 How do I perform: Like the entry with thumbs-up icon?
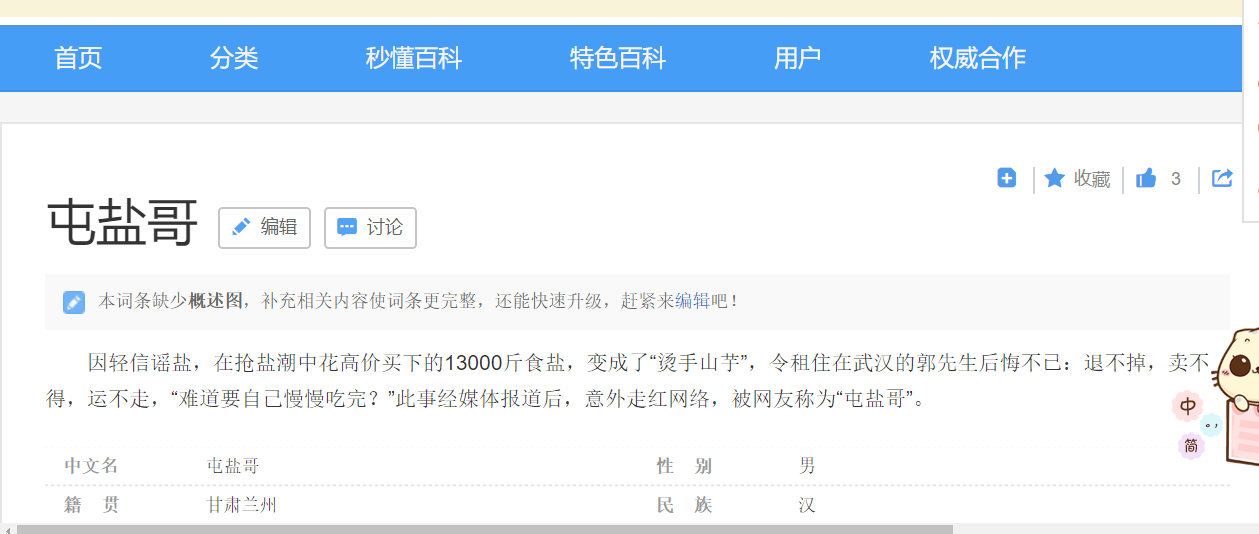(x=1146, y=178)
